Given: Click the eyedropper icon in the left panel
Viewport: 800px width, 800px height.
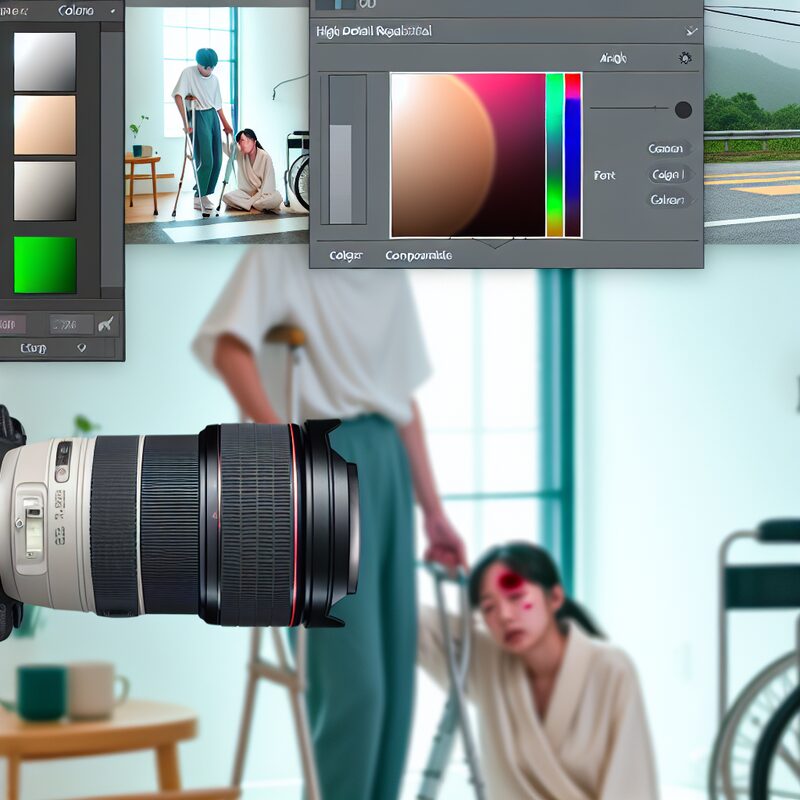Looking at the screenshot, I should pyautogui.click(x=105, y=324).
